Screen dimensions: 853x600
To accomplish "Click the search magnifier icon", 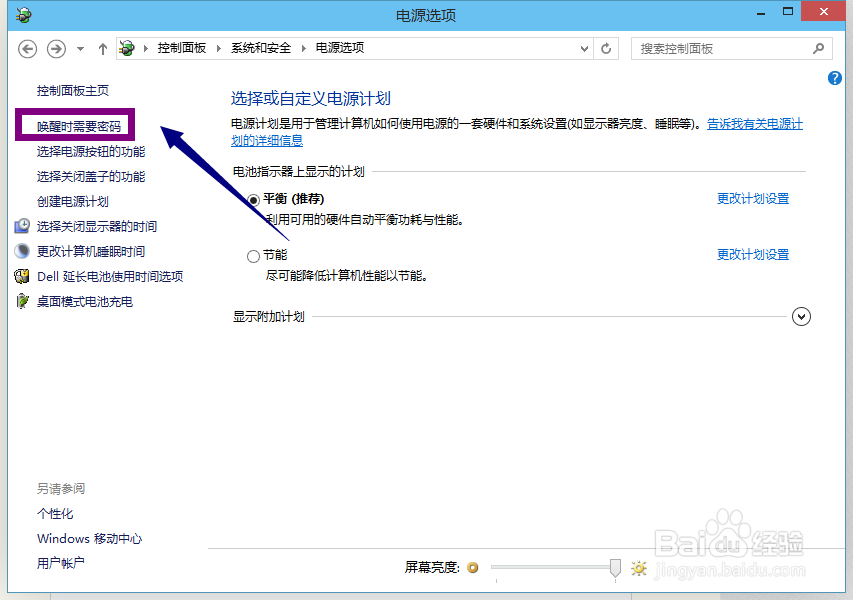I will [x=818, y=48].
